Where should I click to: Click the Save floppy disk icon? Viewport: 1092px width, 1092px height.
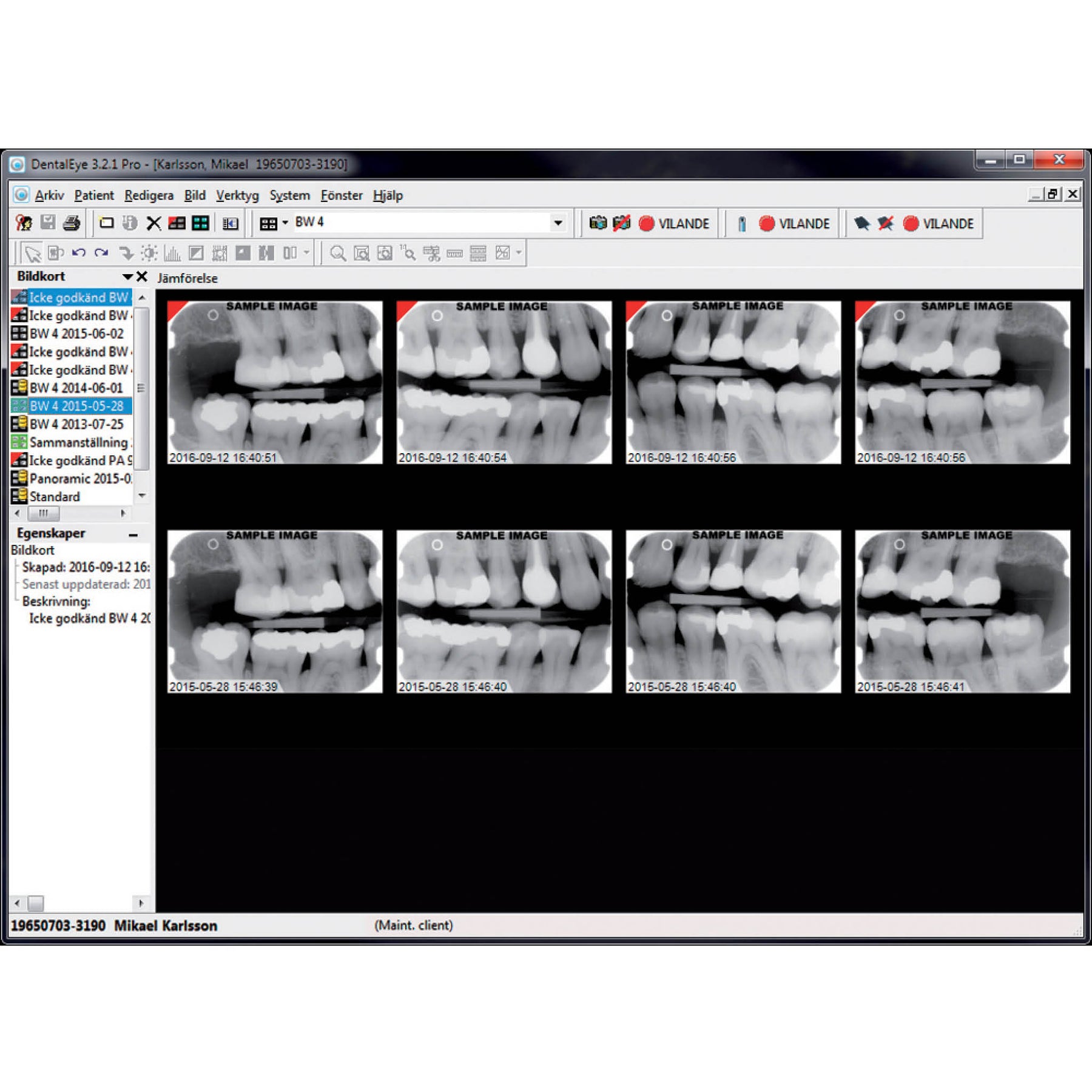pyautogui.click(x=48, y=223)
